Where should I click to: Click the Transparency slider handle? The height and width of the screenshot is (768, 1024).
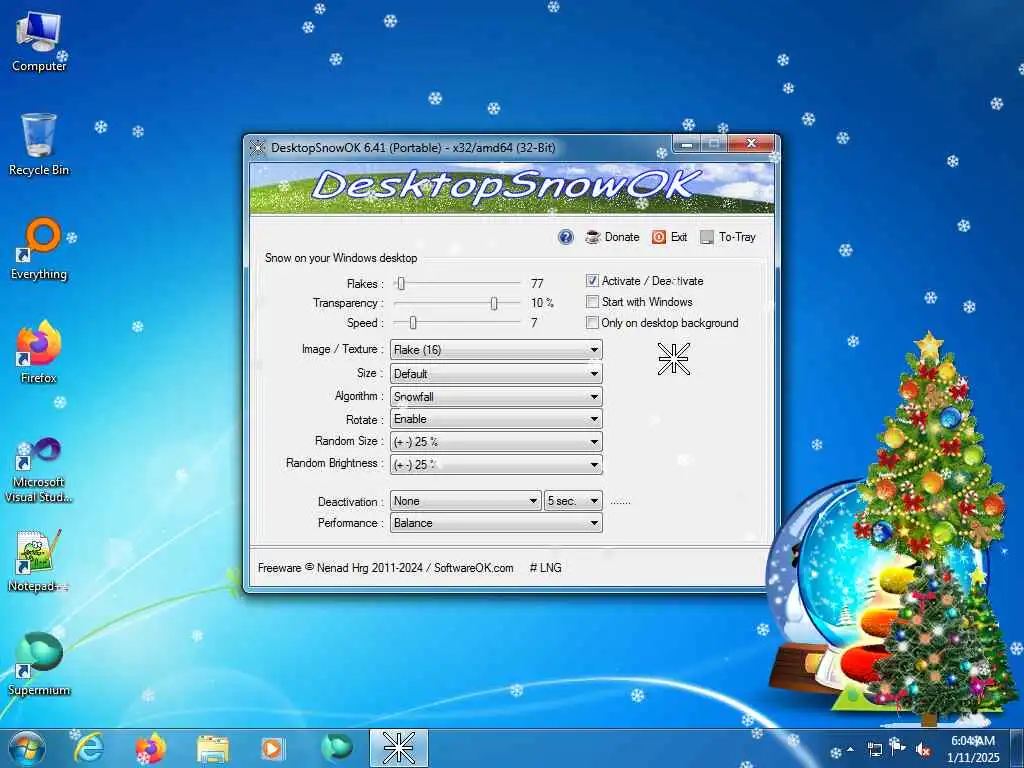pos(494,303)
